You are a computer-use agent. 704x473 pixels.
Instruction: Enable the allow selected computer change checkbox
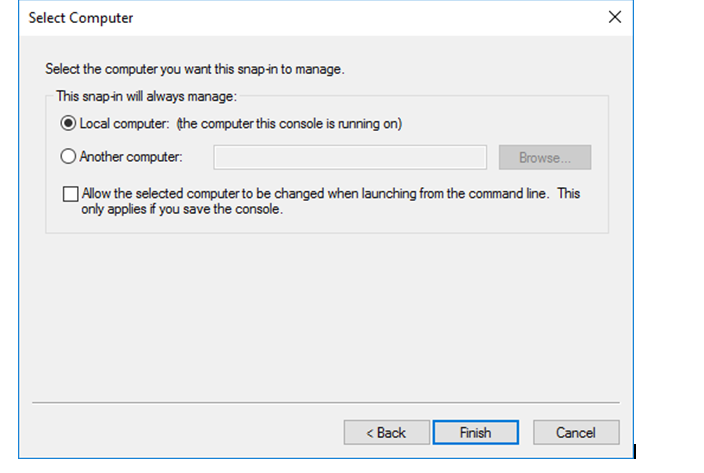pyautogui.click(x=70, y=194)
